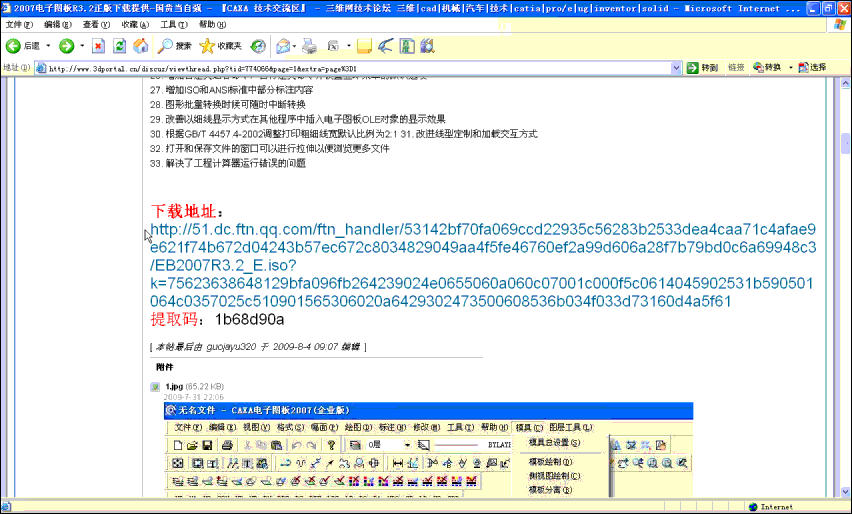Image resolution: width=852 pixels, height=514 pixels.
Task: Click the blue bird messenger icon
Action: (x=385, y=46)
